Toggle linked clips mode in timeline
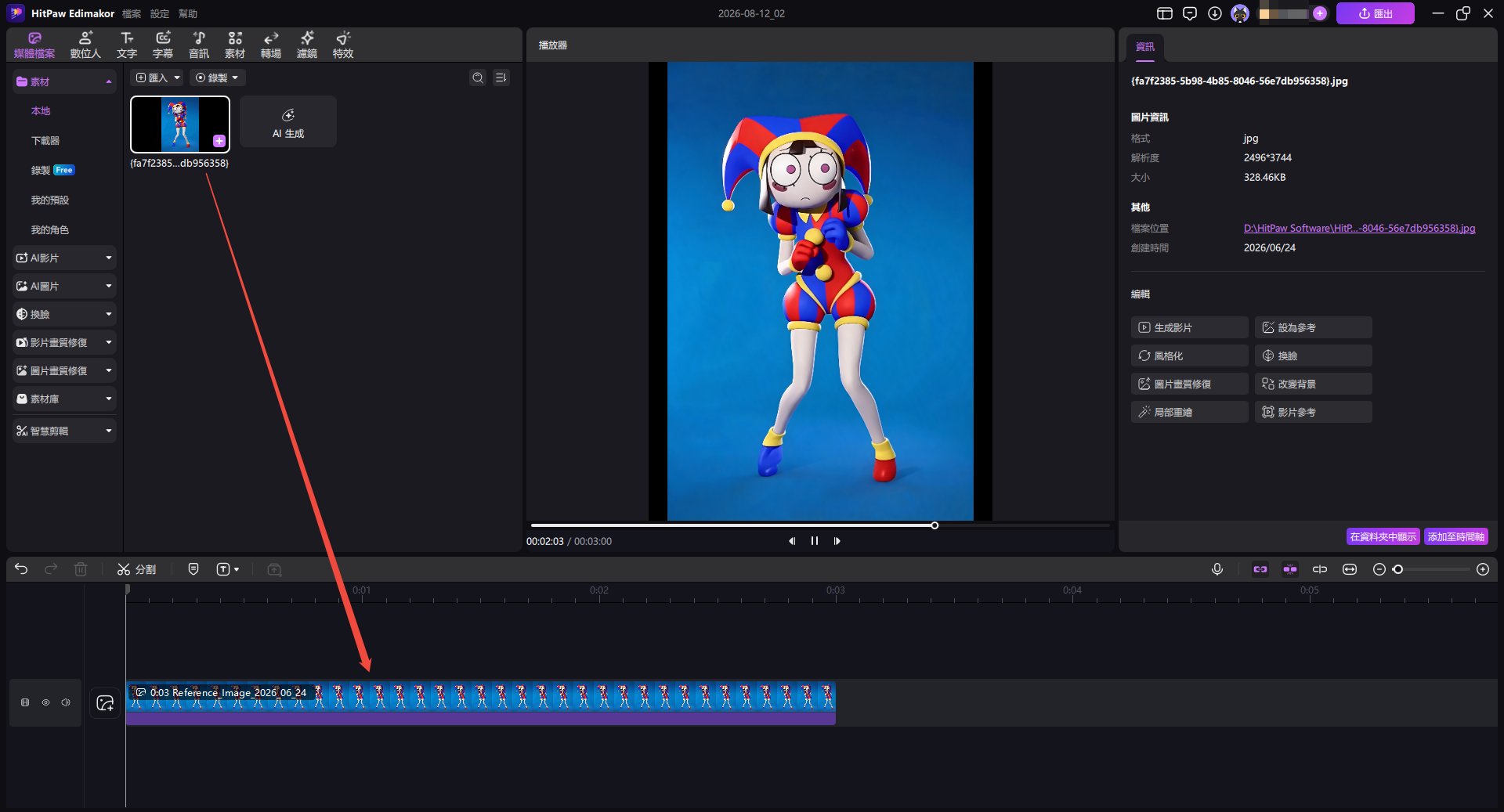 tap(1260, 569)
